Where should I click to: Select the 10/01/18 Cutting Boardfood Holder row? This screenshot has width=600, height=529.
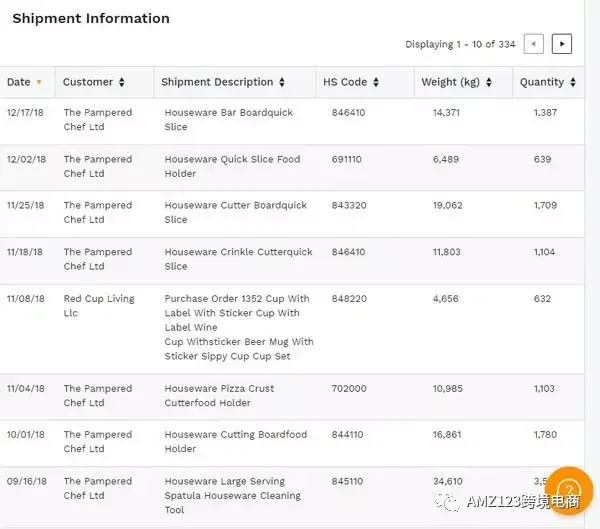pyautogui.click(x=292, y=443)
